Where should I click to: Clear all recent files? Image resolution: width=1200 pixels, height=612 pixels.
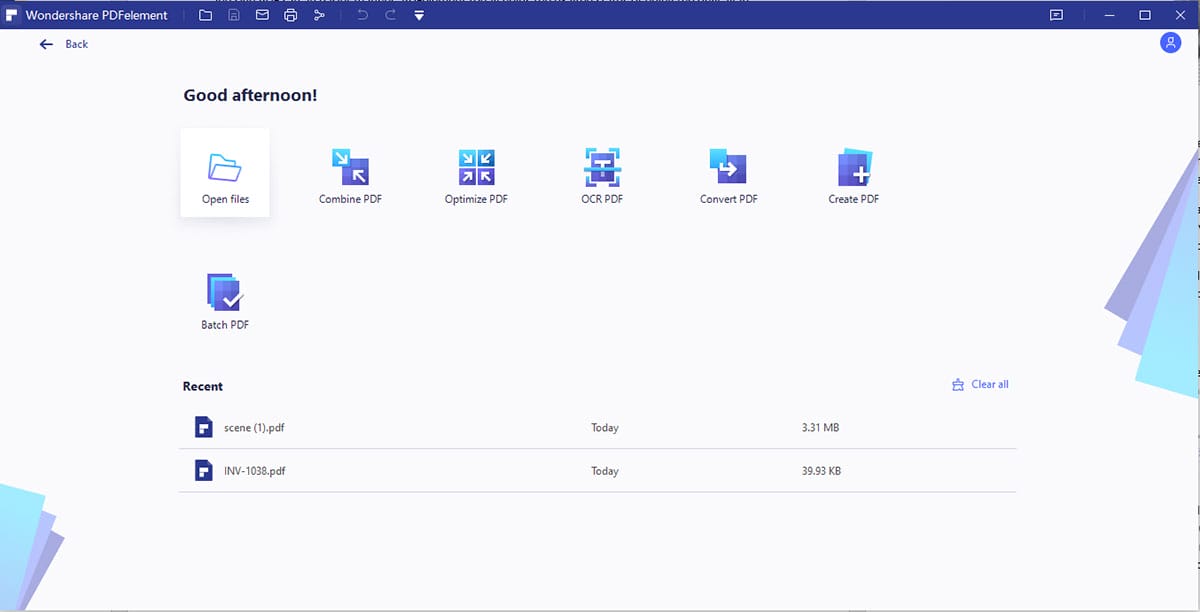click(980, 384)
